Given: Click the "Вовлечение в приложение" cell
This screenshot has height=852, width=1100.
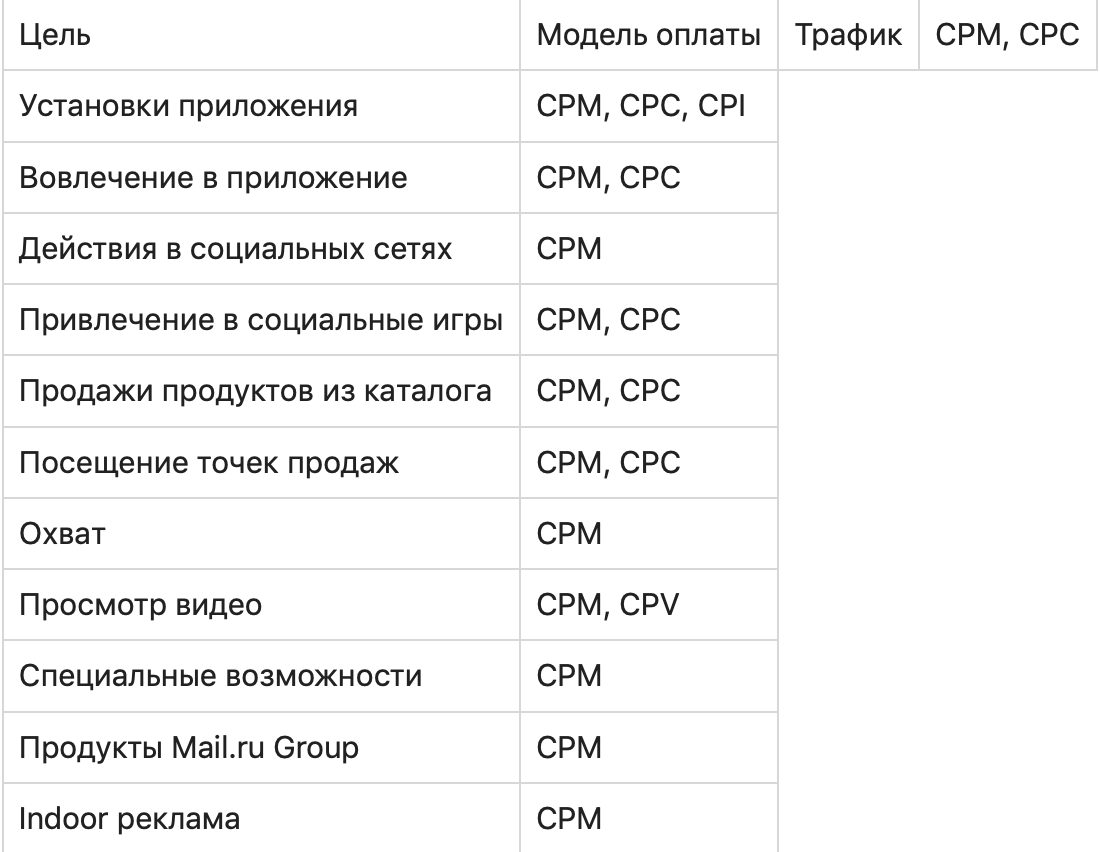Looking at the screenshot, I should point(213,177).
